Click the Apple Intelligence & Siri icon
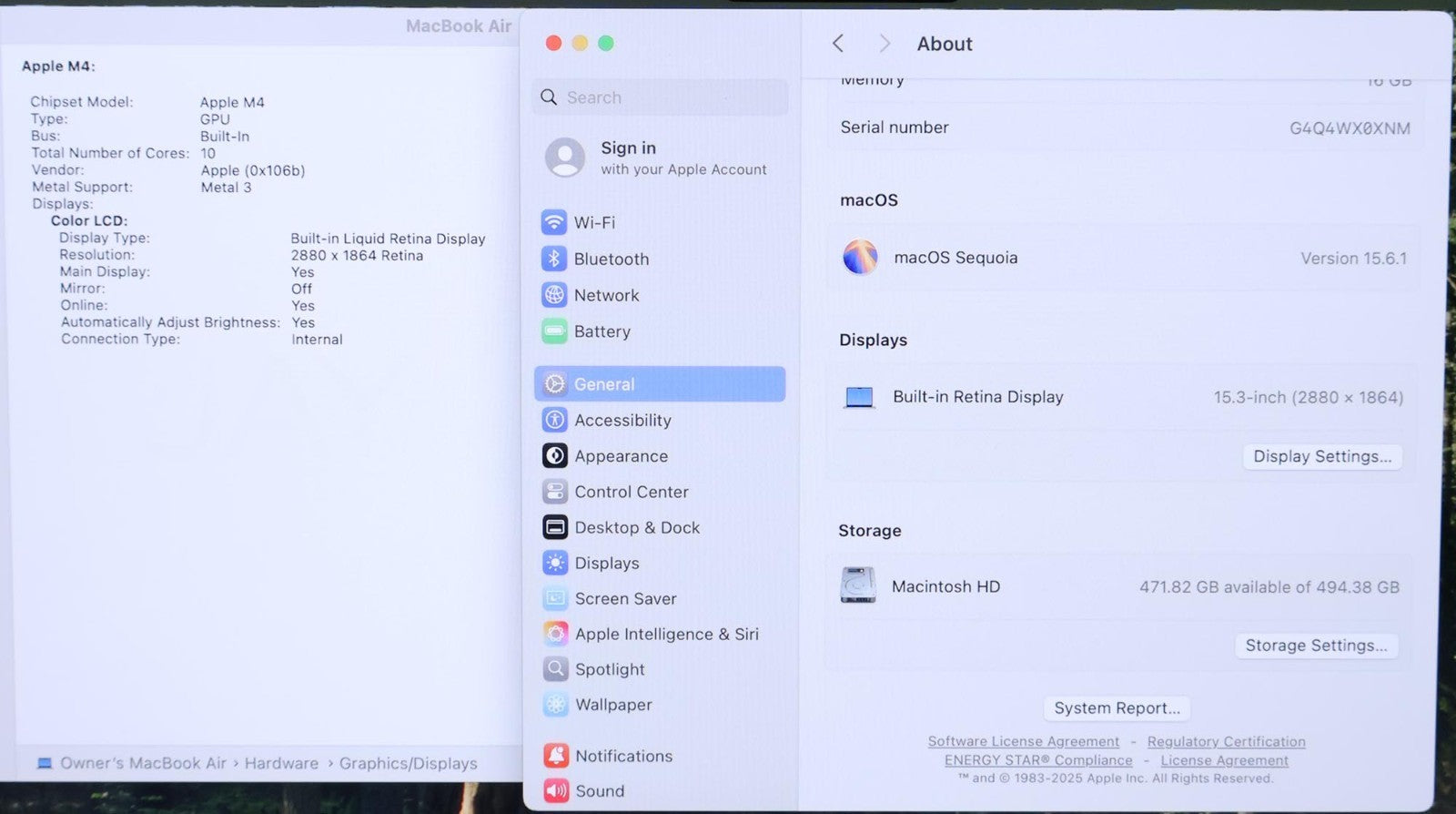This screenshot has width=1456, height=814. (555, 634)
